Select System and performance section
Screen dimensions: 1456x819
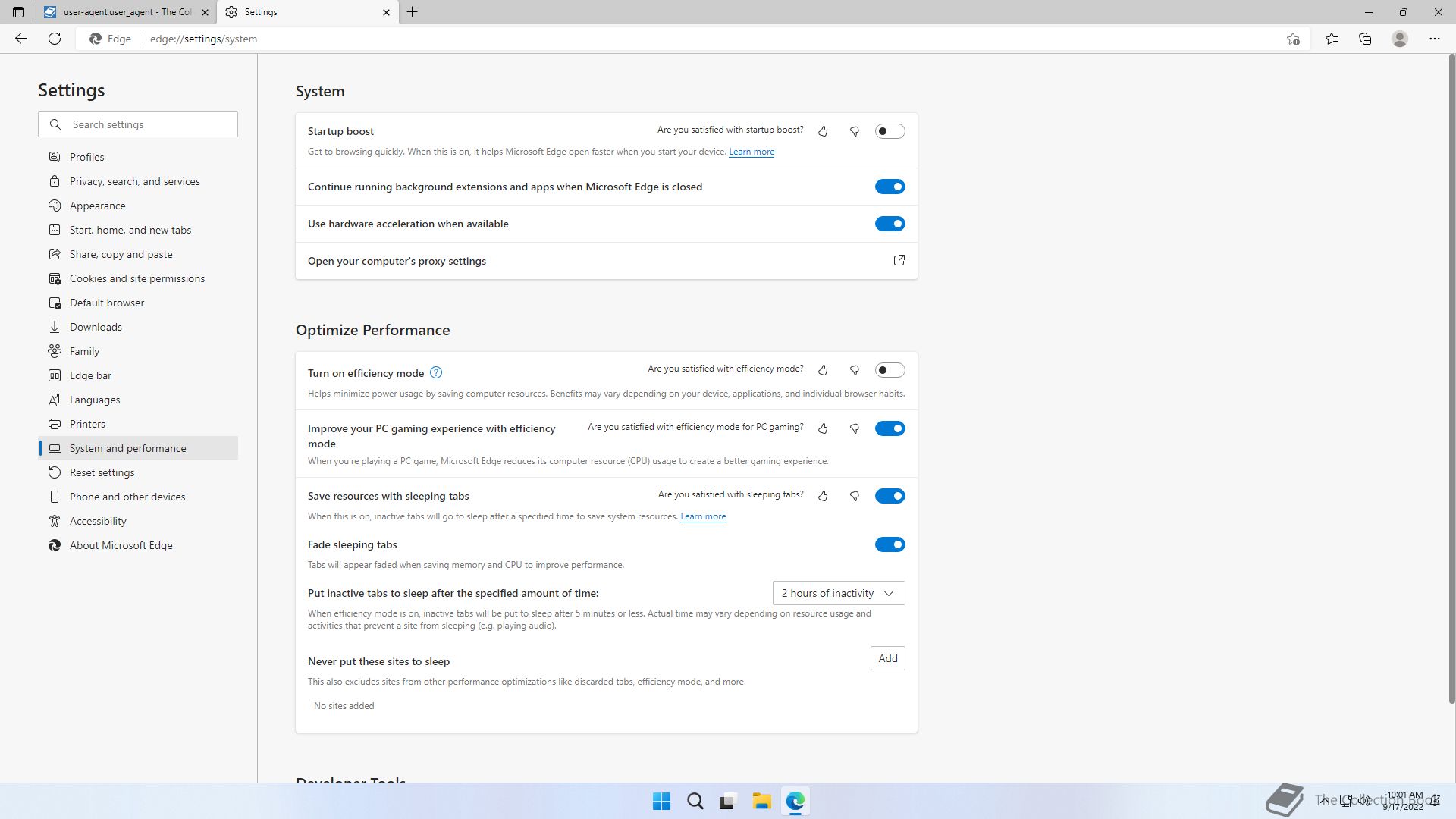[138, 448]
